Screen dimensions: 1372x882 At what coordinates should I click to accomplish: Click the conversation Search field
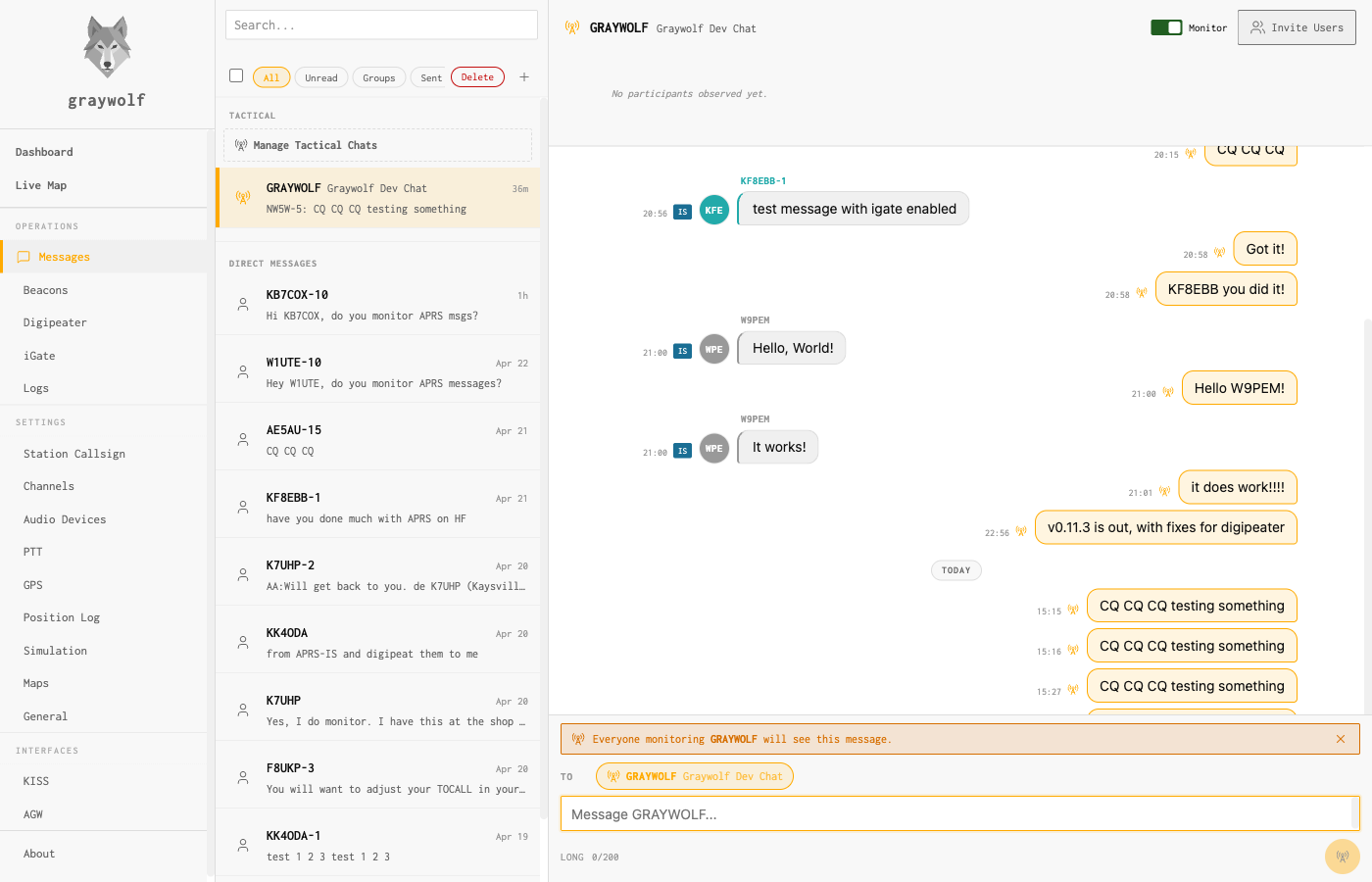(x=381, y=24)
